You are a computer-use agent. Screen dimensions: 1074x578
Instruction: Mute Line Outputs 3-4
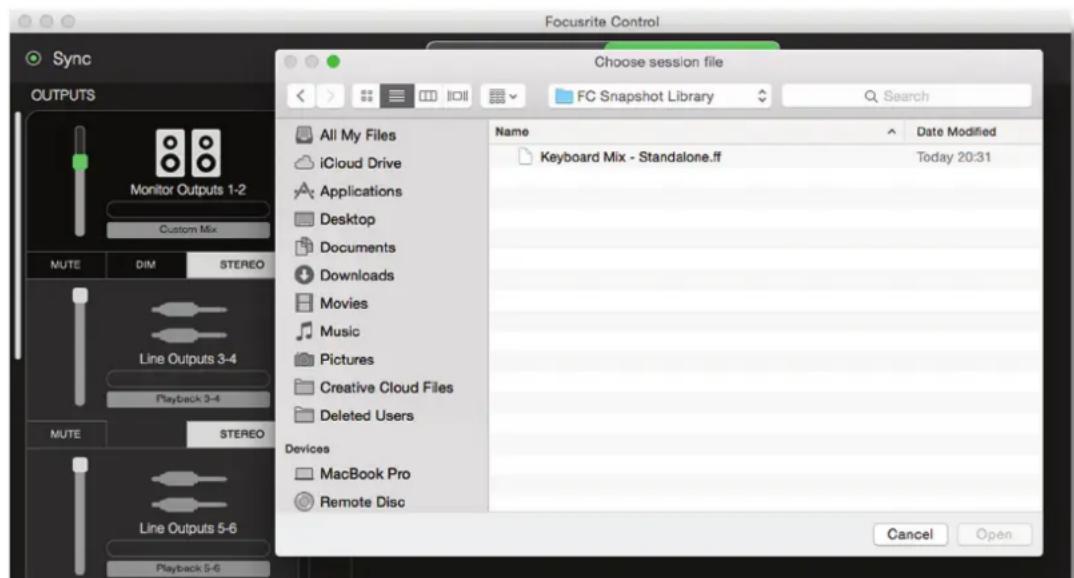click(66, 434)
